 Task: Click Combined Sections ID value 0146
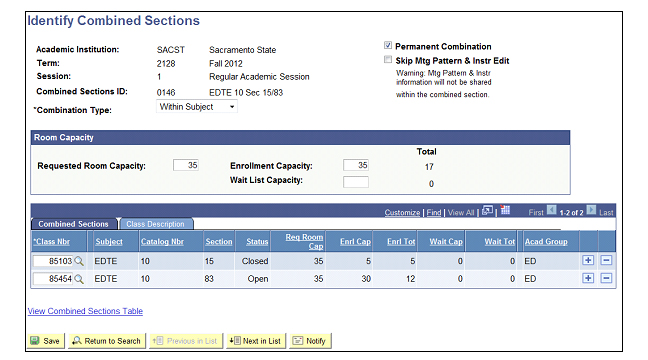(x=166, y=93)
